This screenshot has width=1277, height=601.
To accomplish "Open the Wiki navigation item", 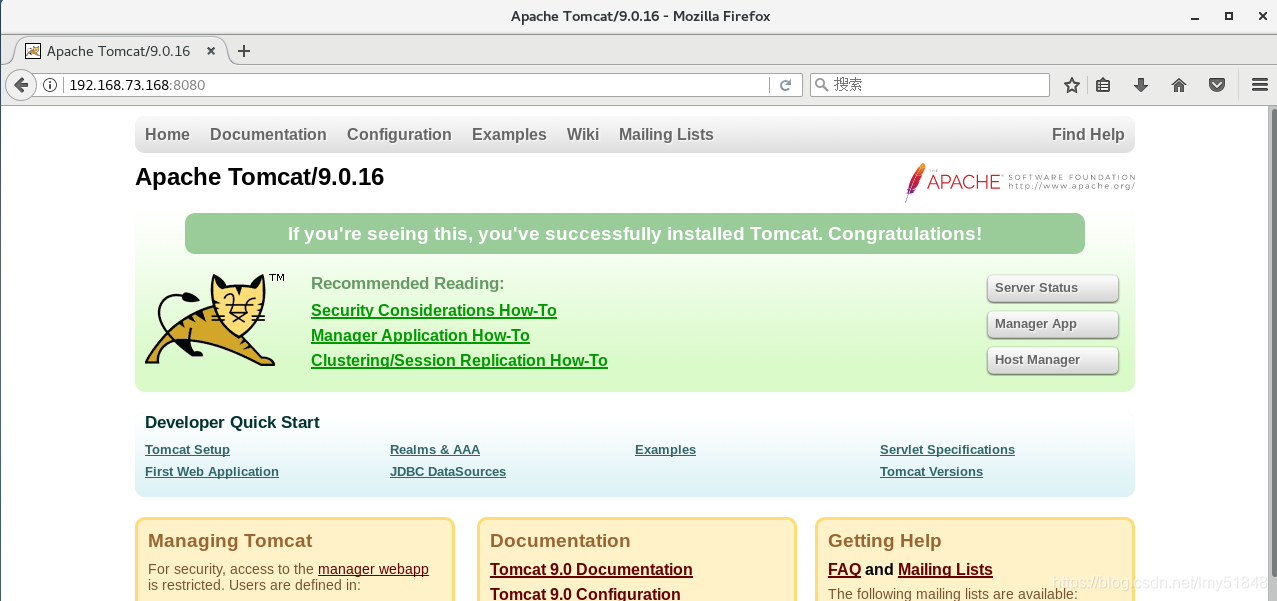I will (583, 134).
